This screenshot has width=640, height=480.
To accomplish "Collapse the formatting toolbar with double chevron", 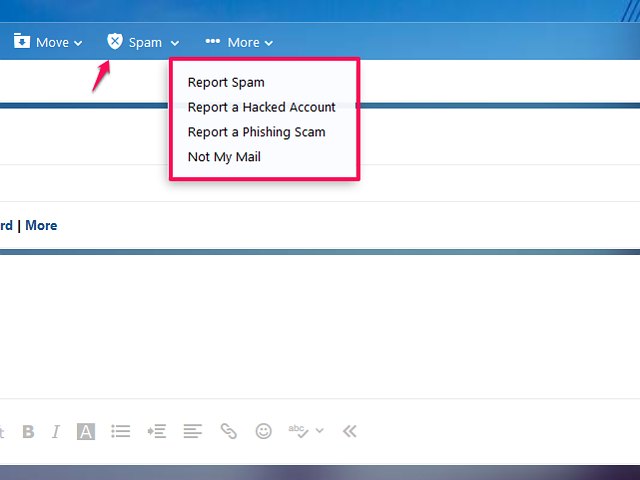I will (349, 432).
